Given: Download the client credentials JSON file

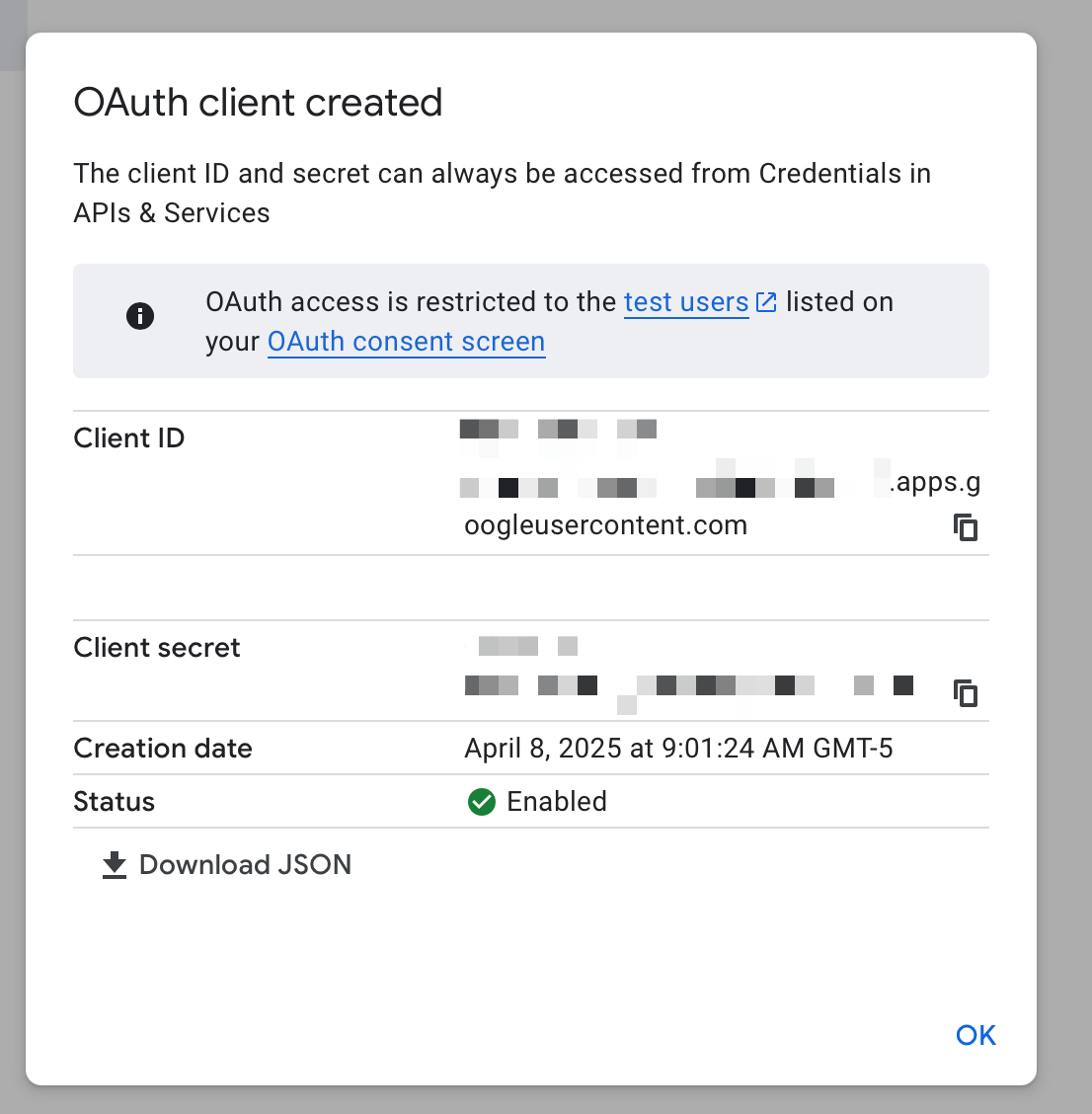Looking at the screenshot, I should (245, 864).
